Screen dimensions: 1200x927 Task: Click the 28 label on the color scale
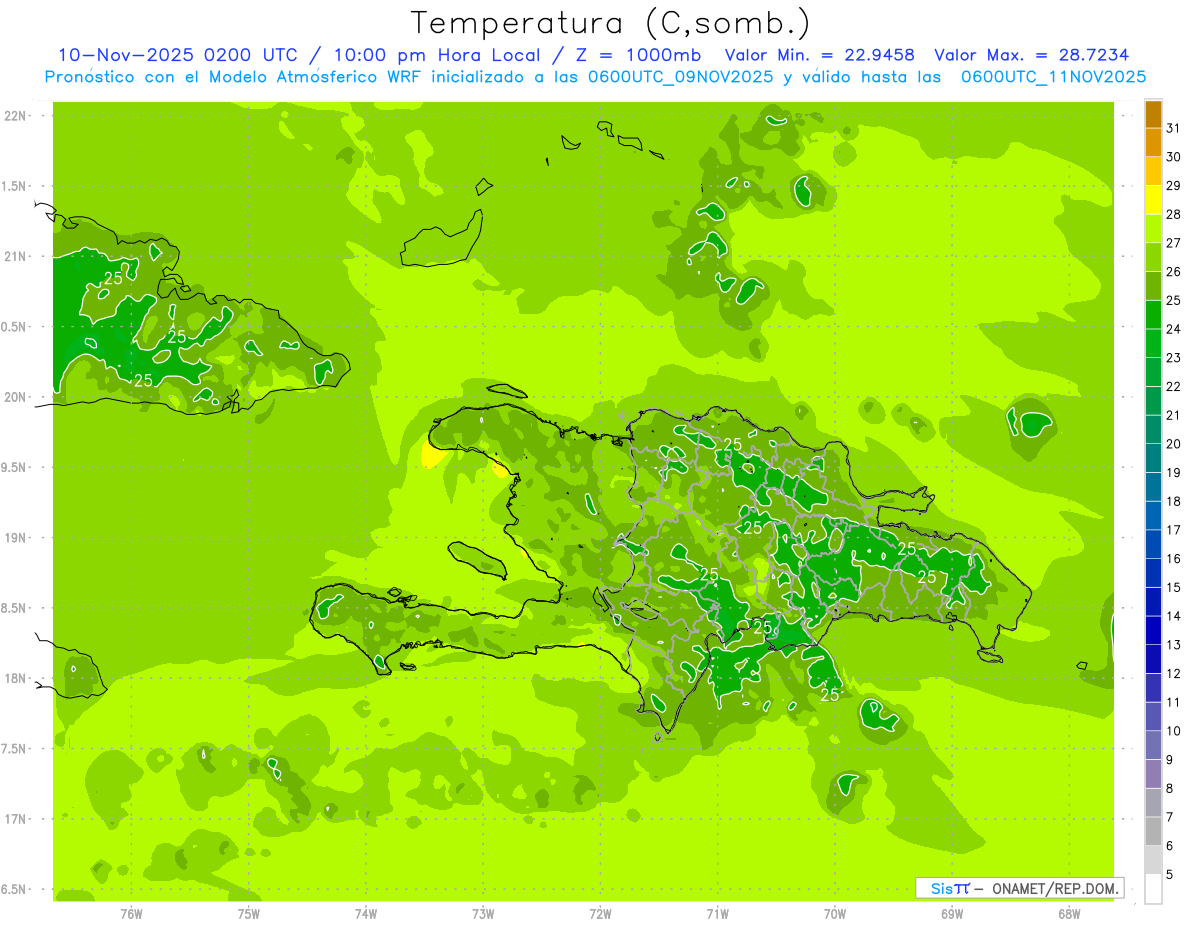[1173, 214]
